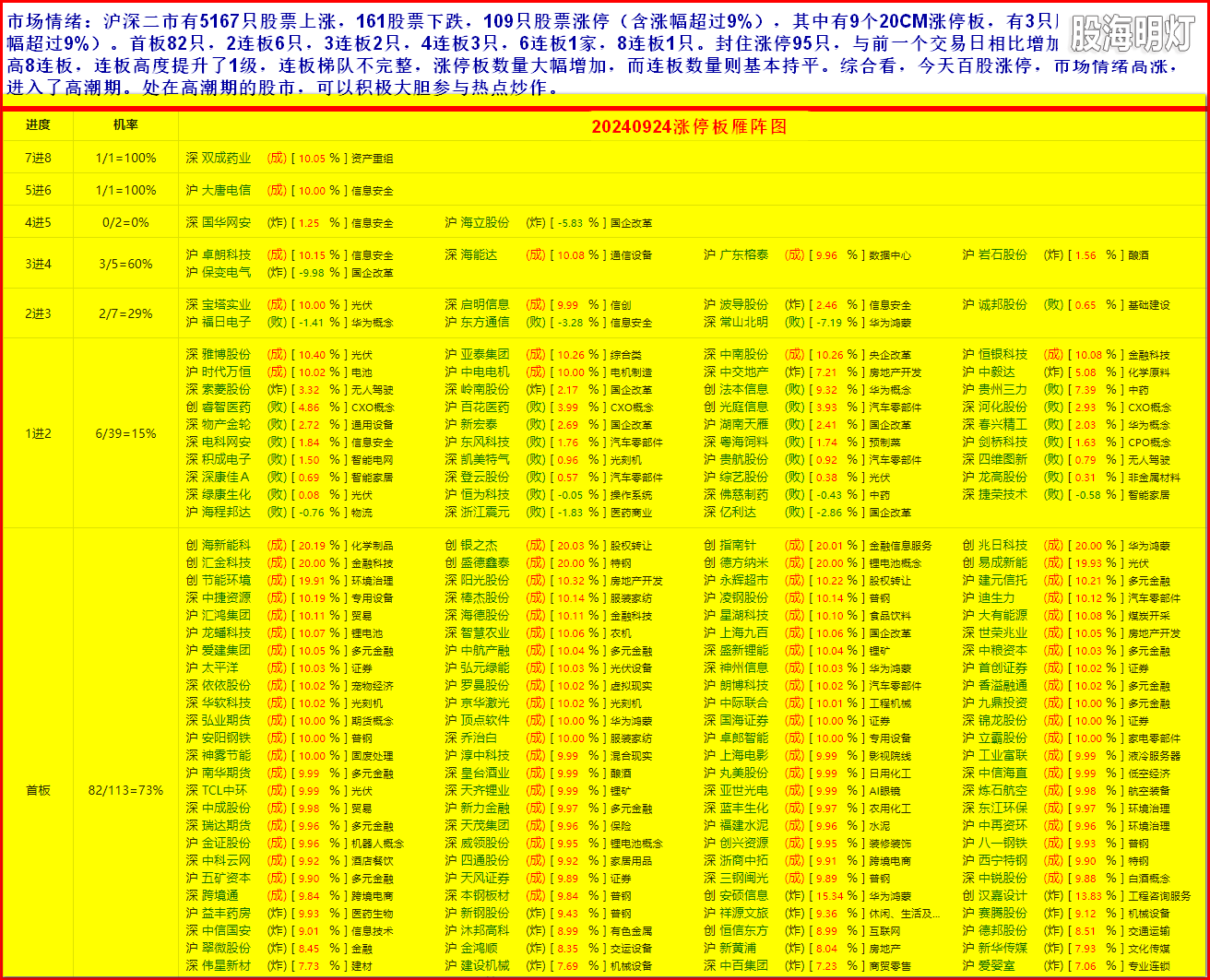Click stock name 德方纳米

click(x=744, y=562)
